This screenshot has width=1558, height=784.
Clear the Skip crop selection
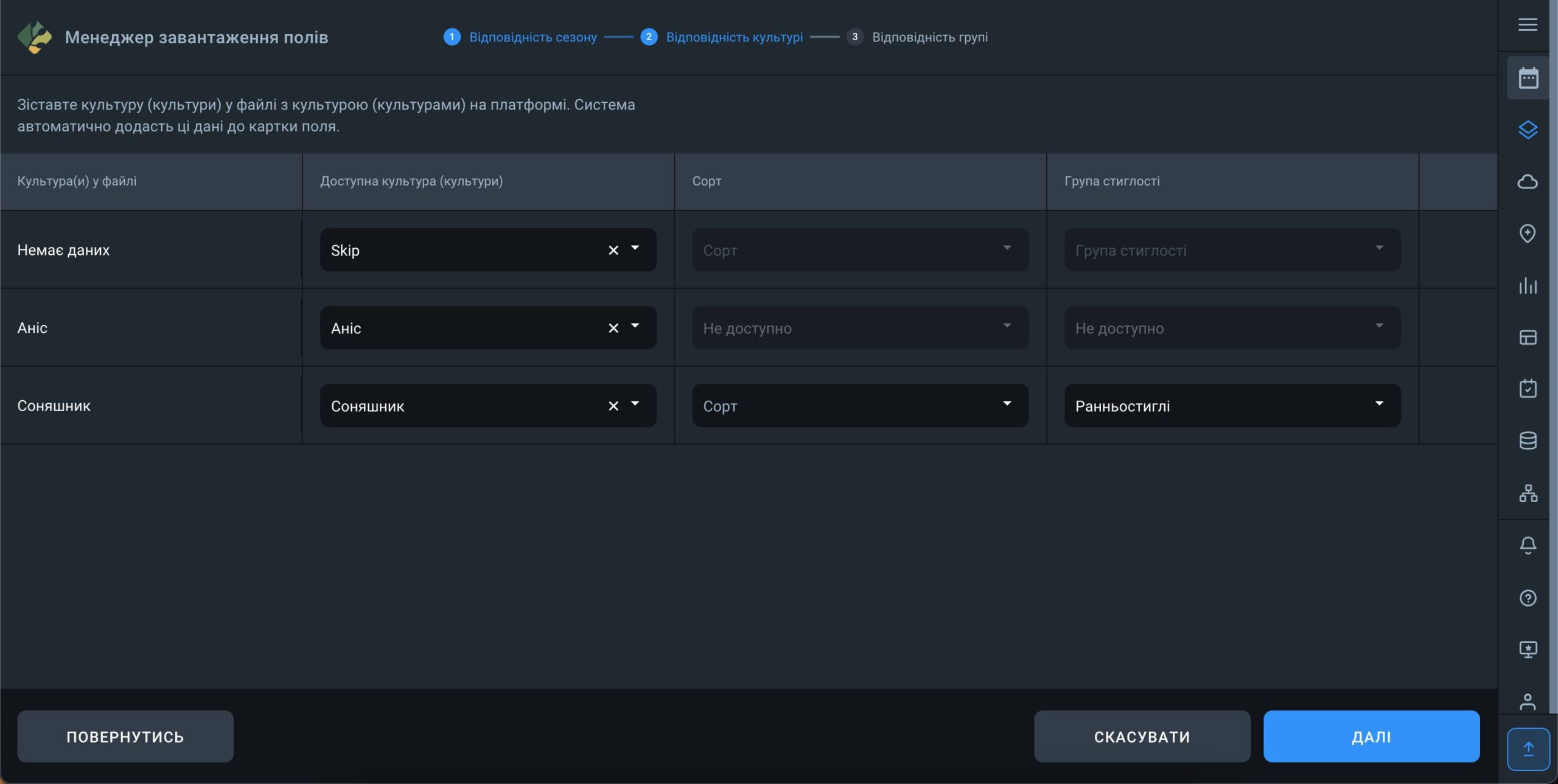click(613, 250)
